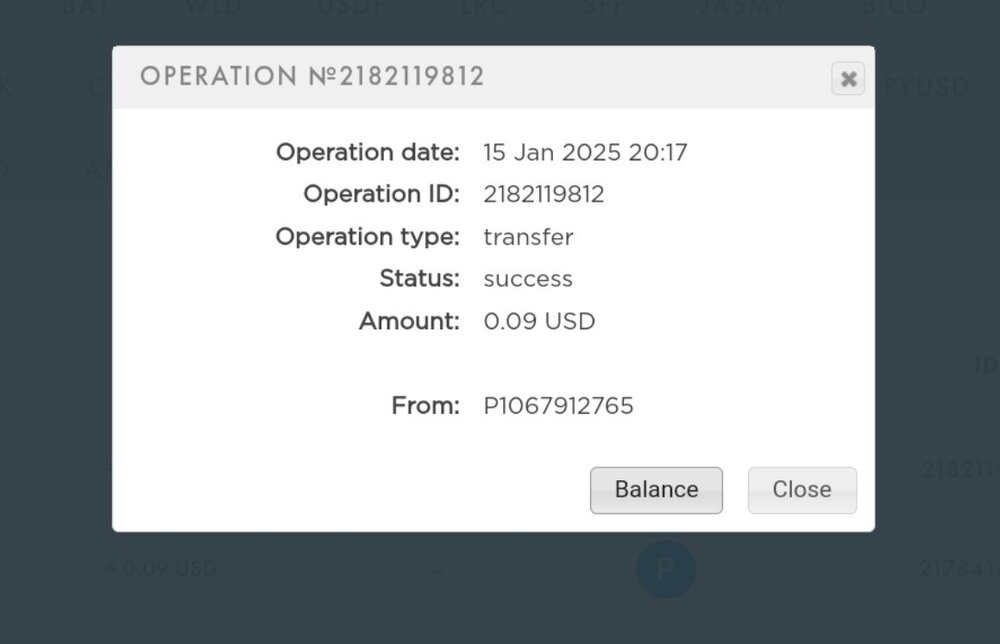Select the LRC currency tab
Image resolution: width=1000 pixels, height=644 pixels.
click(486, 8)
